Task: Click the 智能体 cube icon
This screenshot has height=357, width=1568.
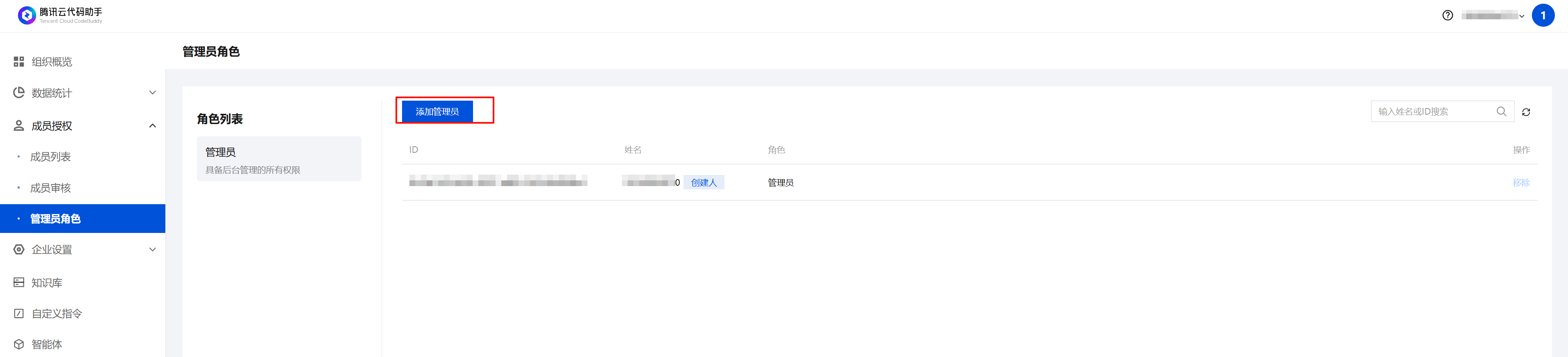Action: click(19, 344)
